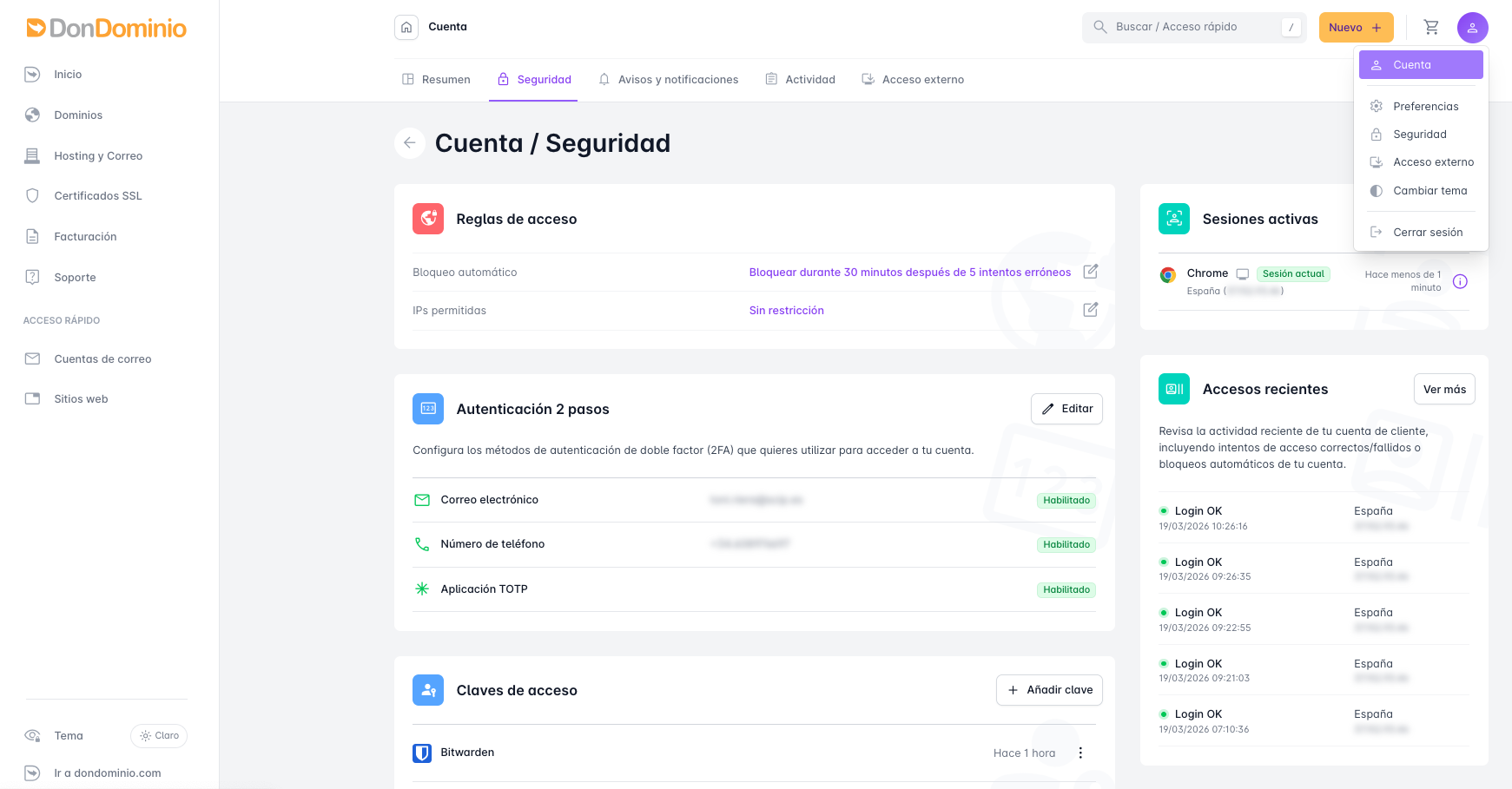Open the Nuevo dropdown button

pyautogui.click(x=1355, y=27)
